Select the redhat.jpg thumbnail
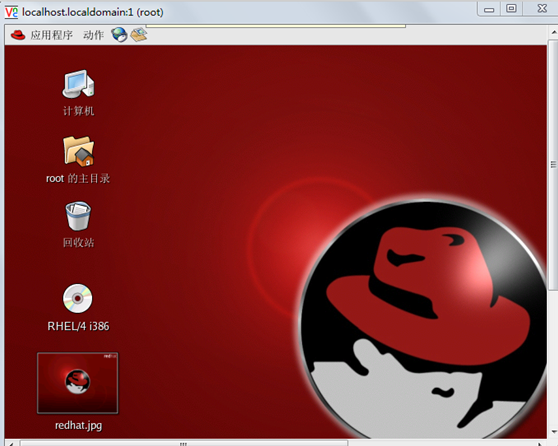 (x=78, y=383)
